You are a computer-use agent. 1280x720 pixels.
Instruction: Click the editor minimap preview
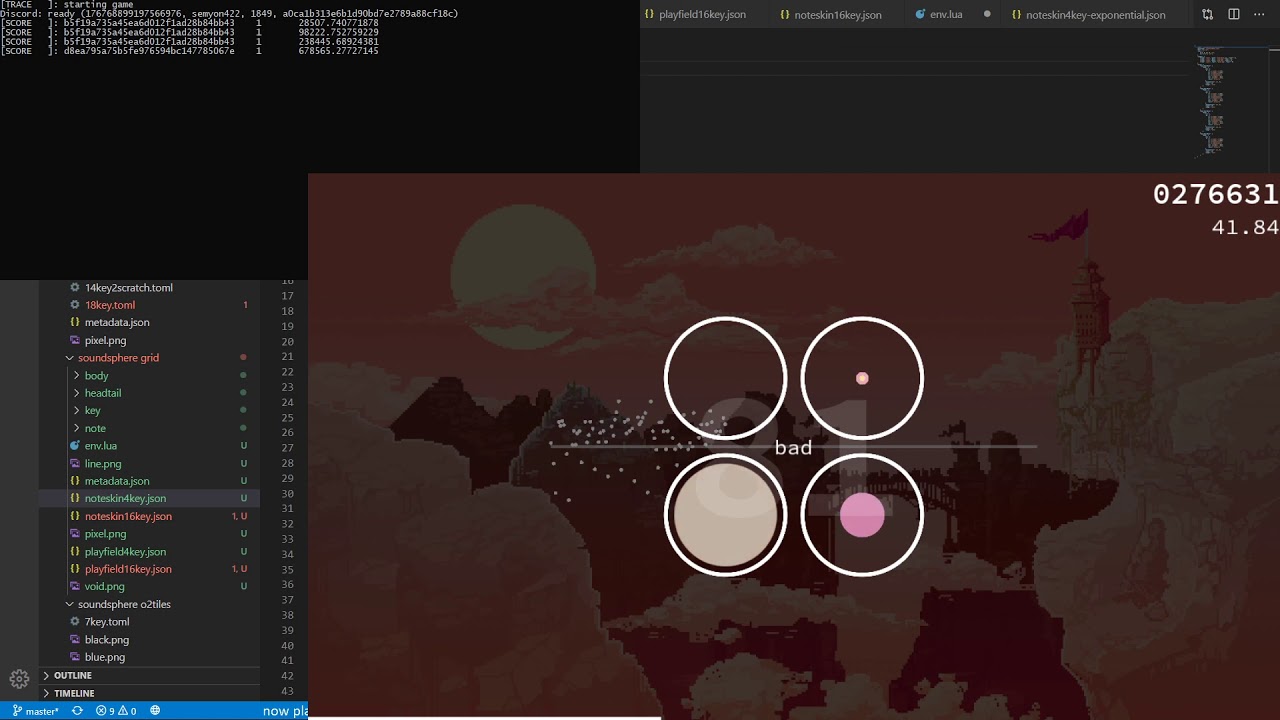tap(1218, 100)
